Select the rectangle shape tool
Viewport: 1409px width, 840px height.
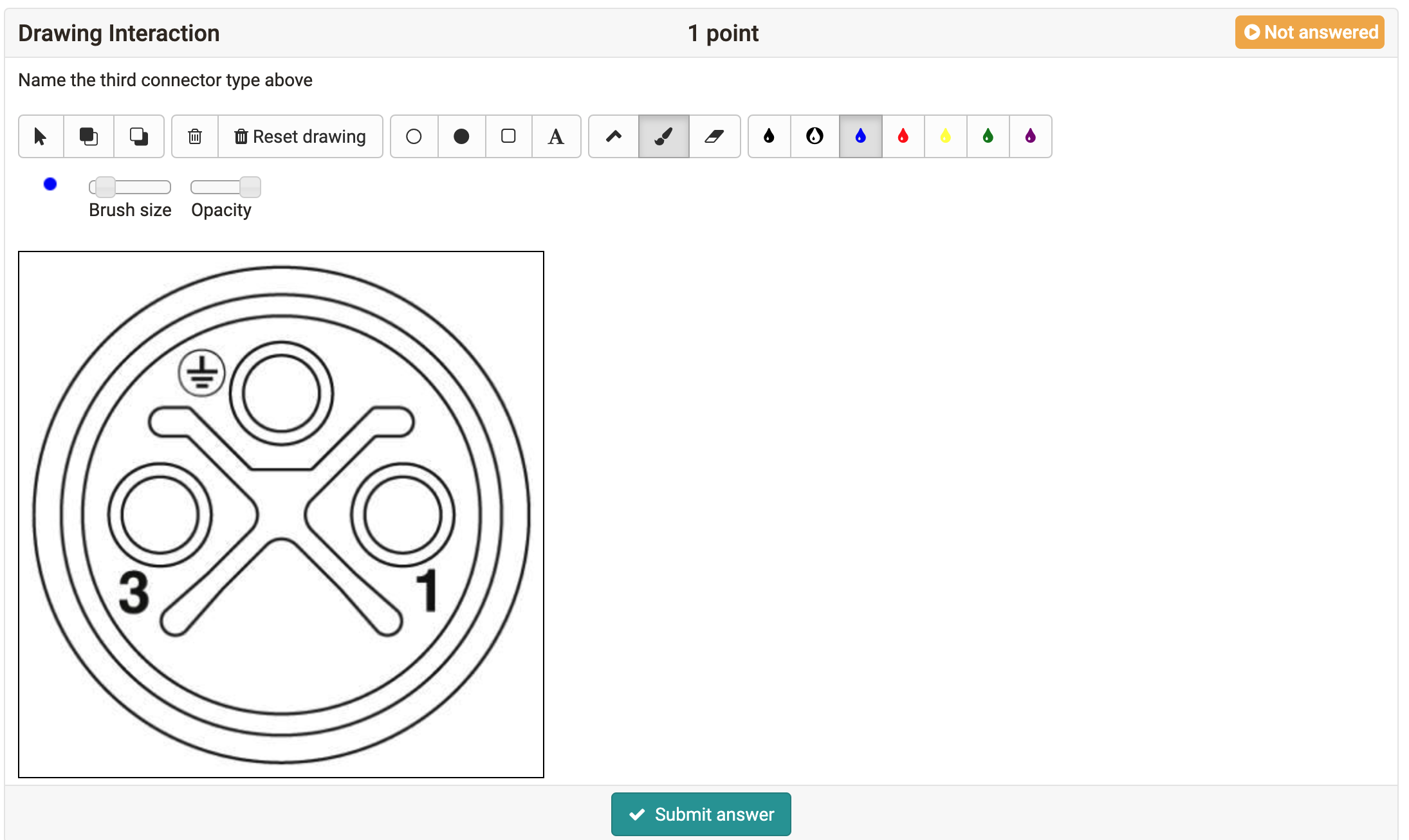(508, 136)
